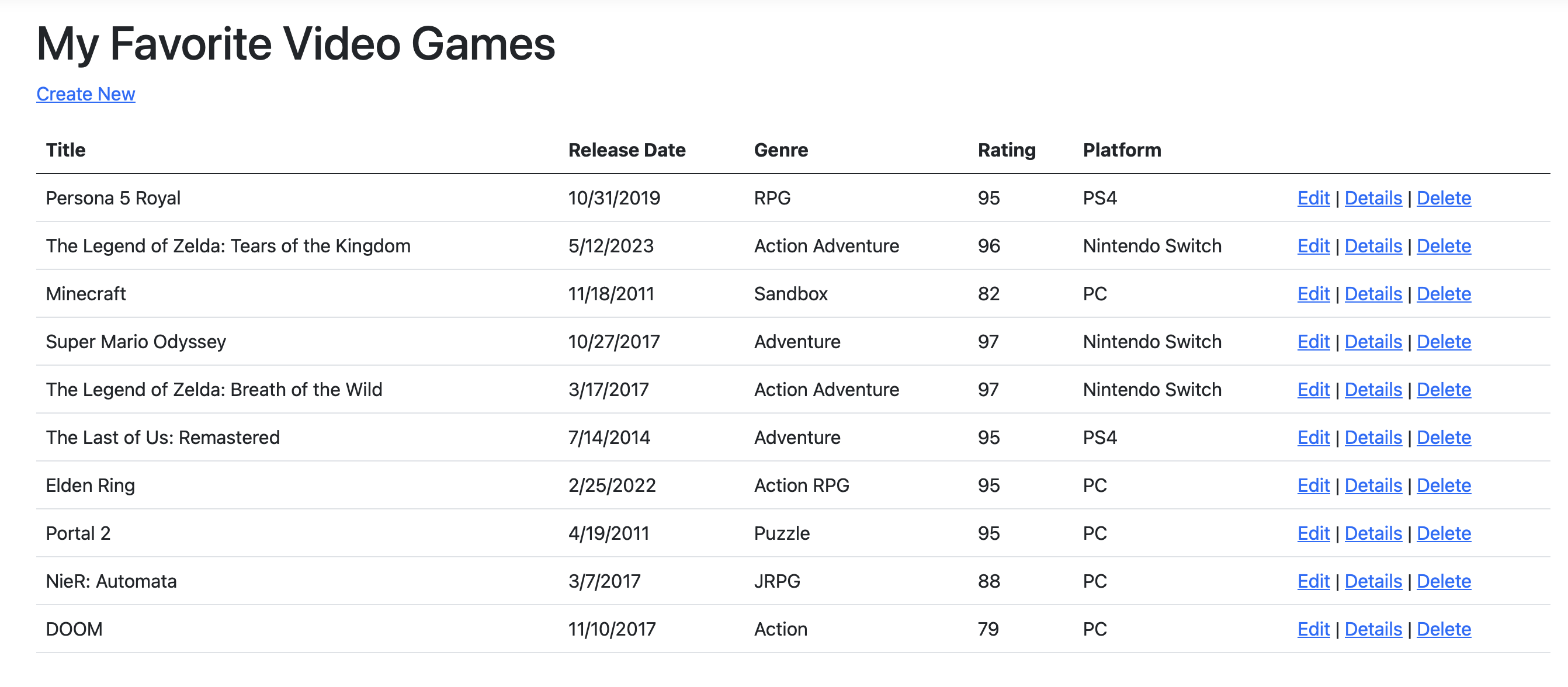Delete Breath of the Wild entry
The image size is (1568, 687).
(1443, 390)
